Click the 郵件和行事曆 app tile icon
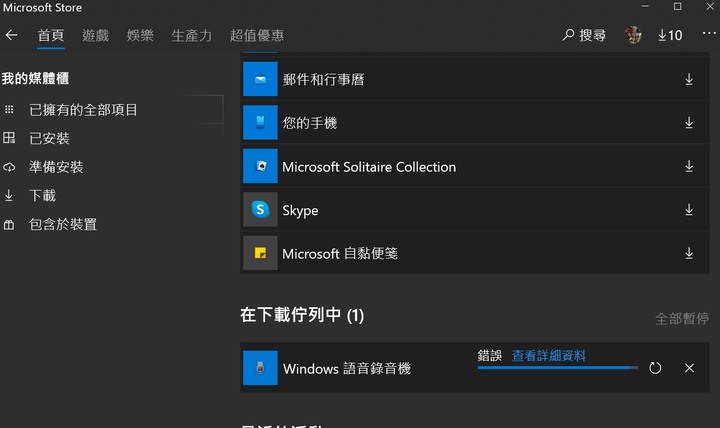This screenshot has width=720, height=428. [260, 79]
